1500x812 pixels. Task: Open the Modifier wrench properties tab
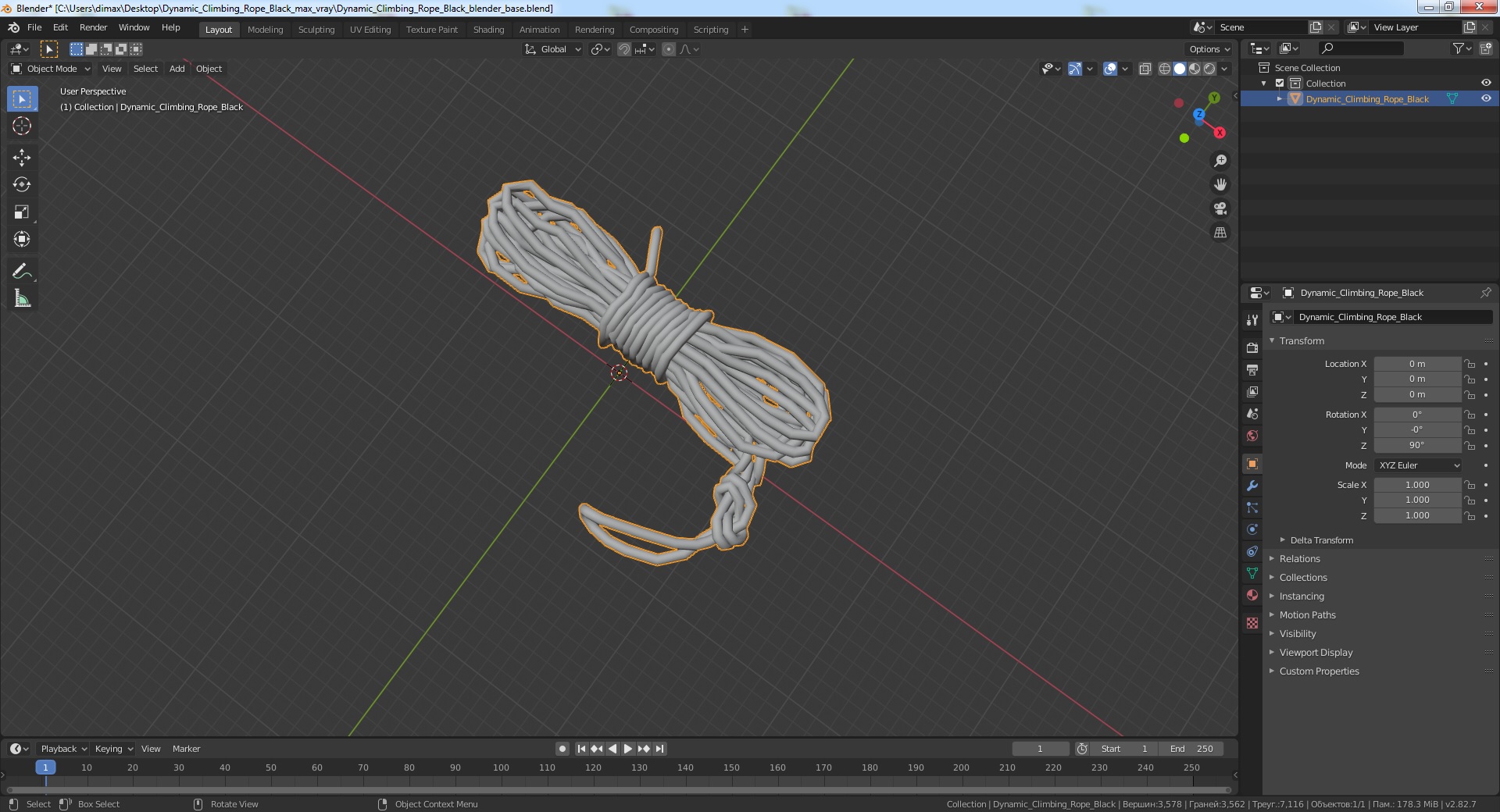pos(1252,486)
